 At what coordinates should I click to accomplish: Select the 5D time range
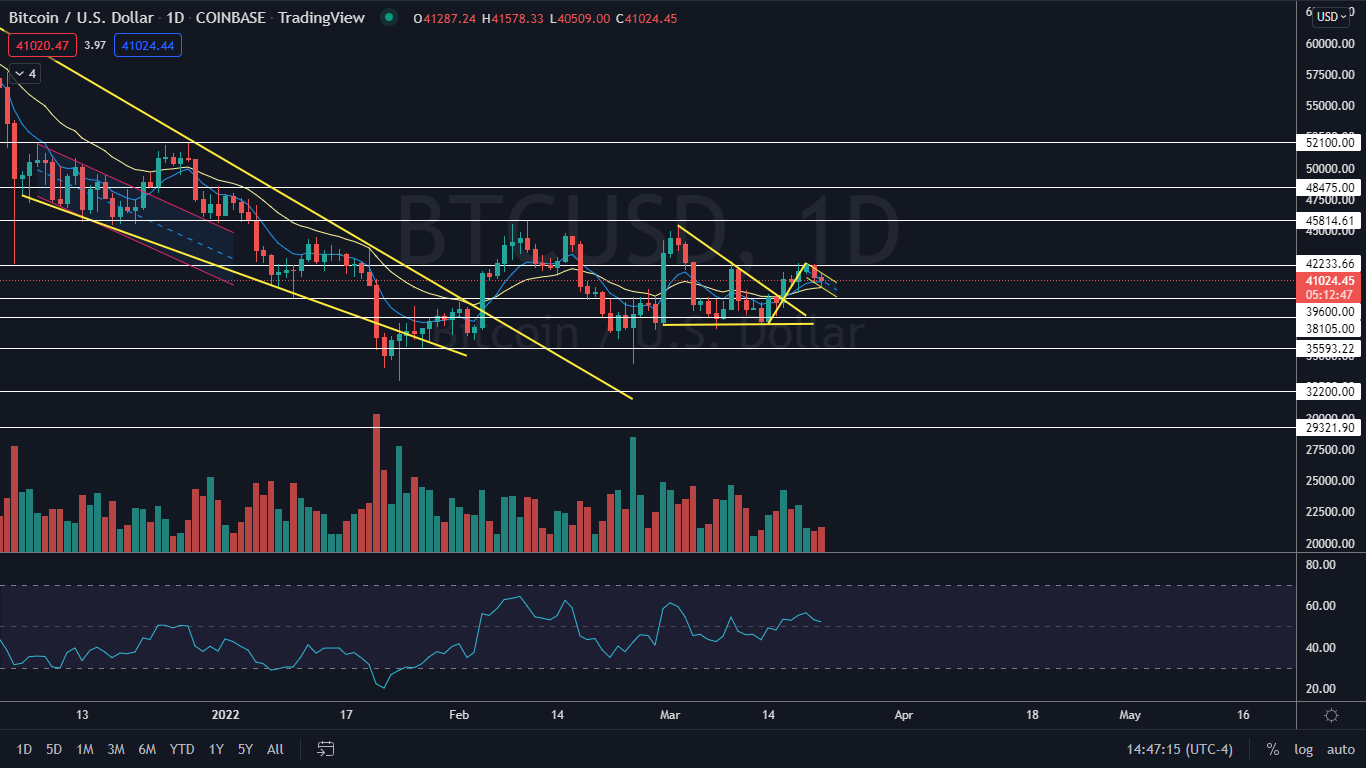click(54, 749)
